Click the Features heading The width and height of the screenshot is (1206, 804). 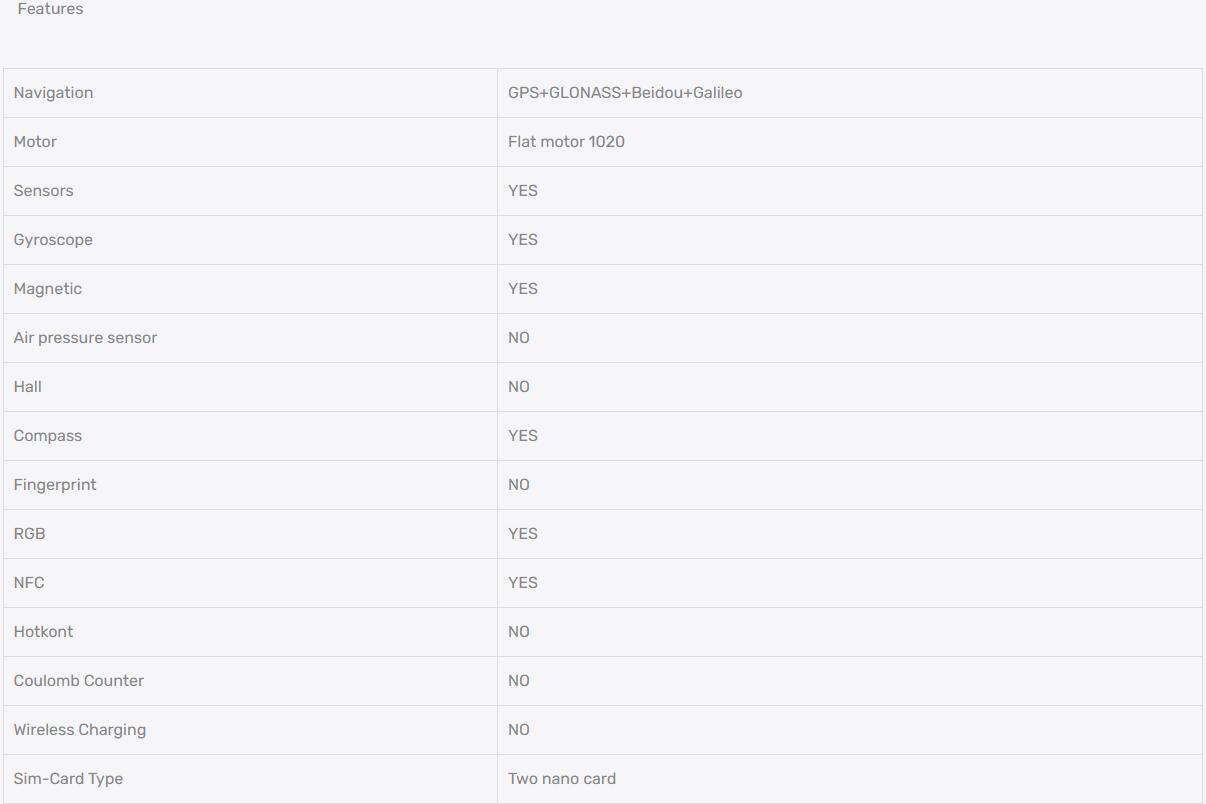coord(50,9)
